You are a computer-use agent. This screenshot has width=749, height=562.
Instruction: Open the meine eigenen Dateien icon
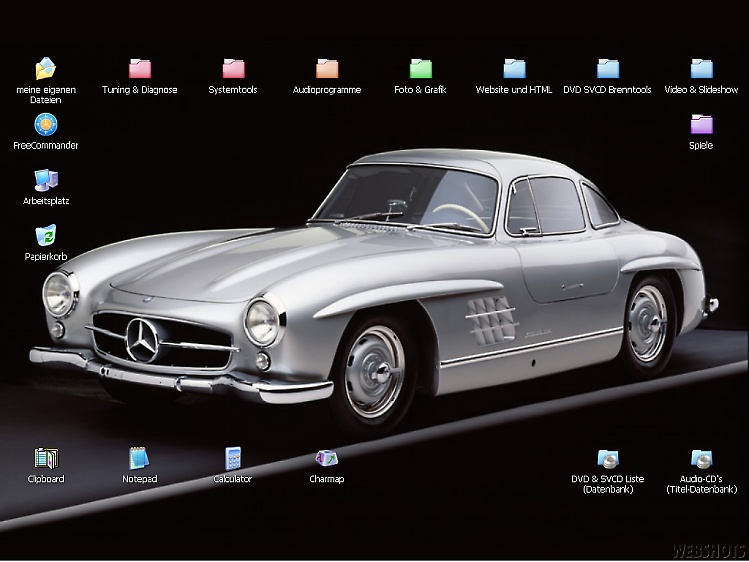46,68
